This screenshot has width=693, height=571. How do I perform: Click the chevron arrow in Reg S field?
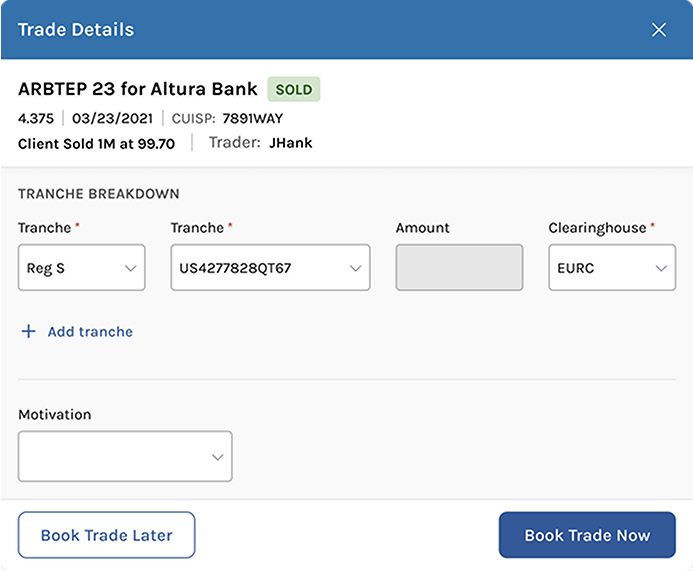pyautogui.click(x=130, y=268)
